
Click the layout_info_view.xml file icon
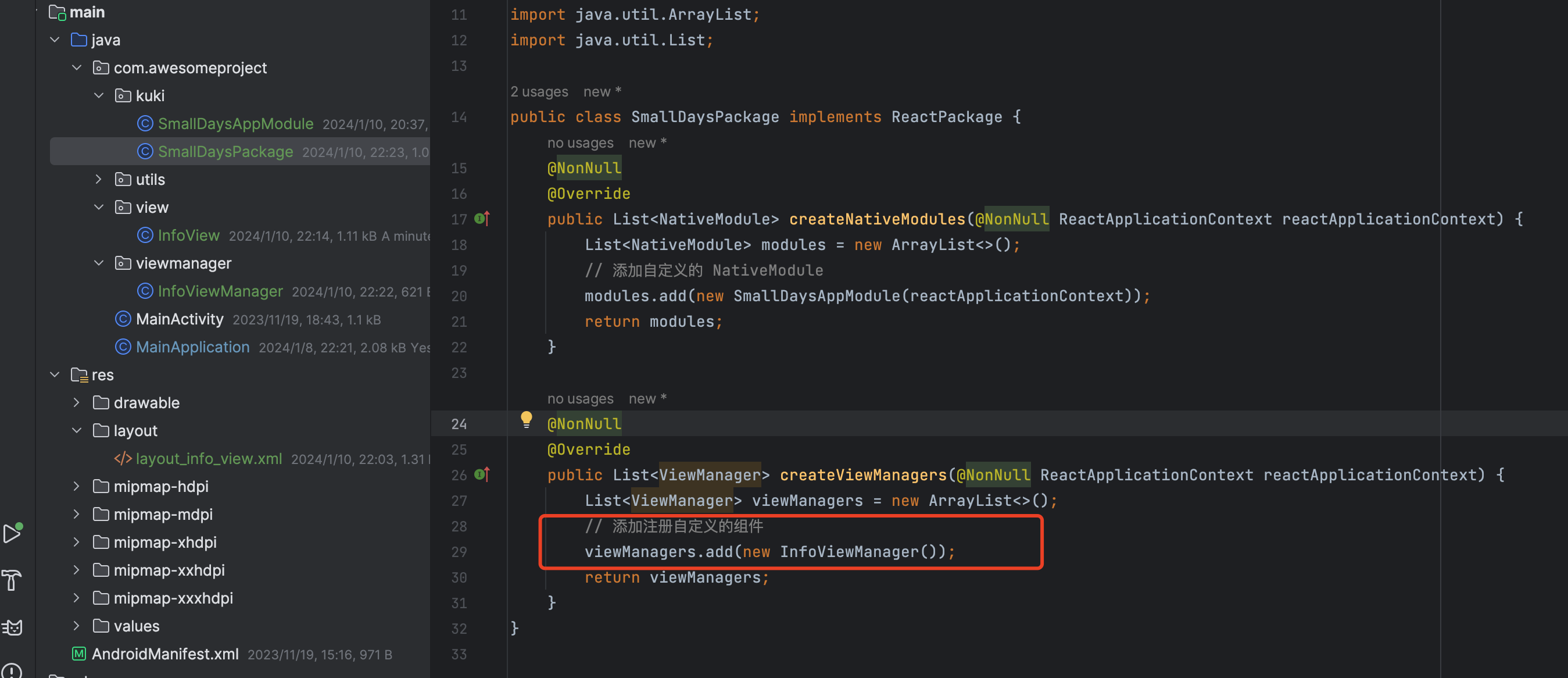click(123, 458)
